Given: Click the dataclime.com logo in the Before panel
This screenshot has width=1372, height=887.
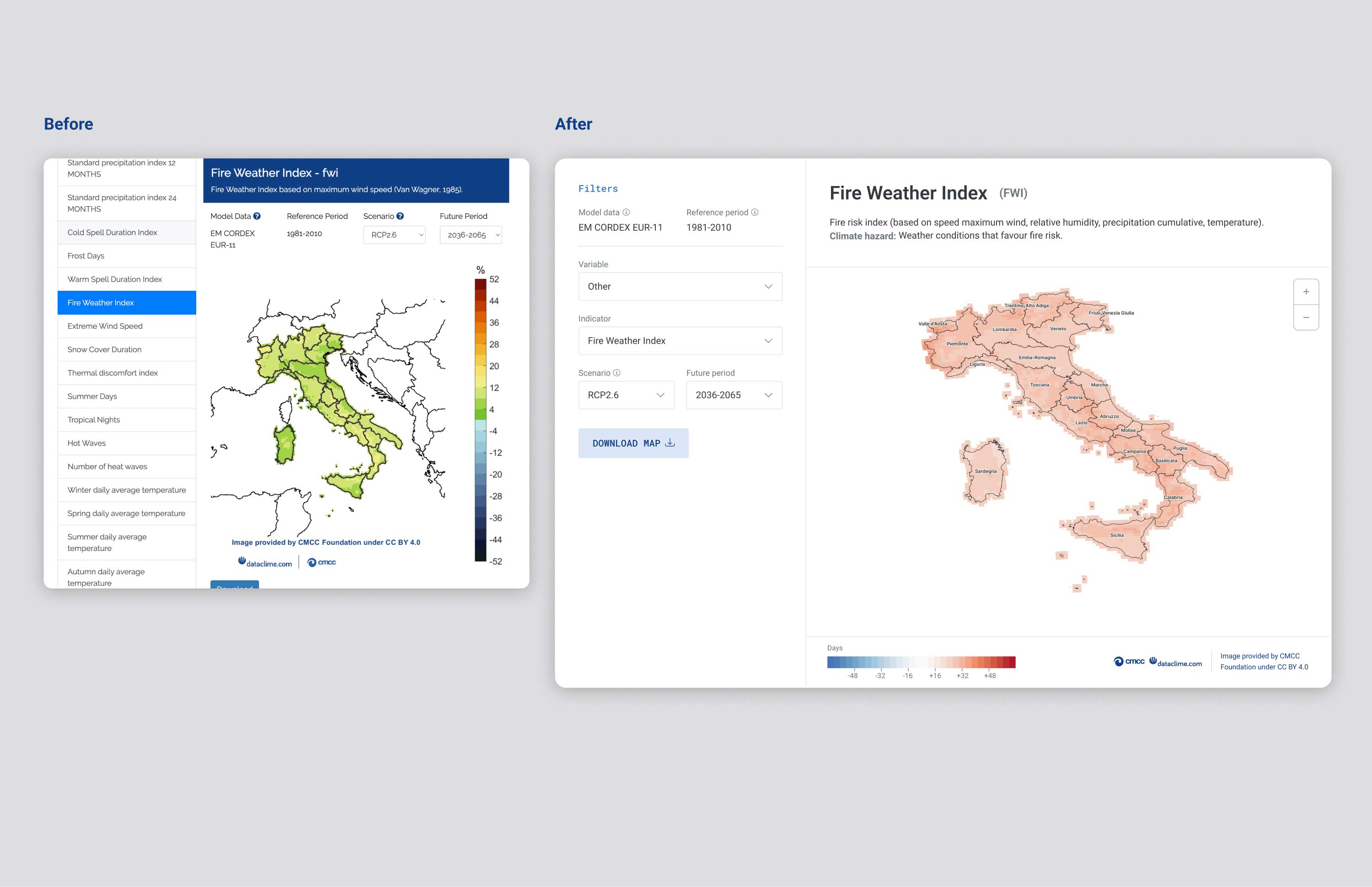Looking at the screenshot, I should pyautogui.click(x=265, y=562).
